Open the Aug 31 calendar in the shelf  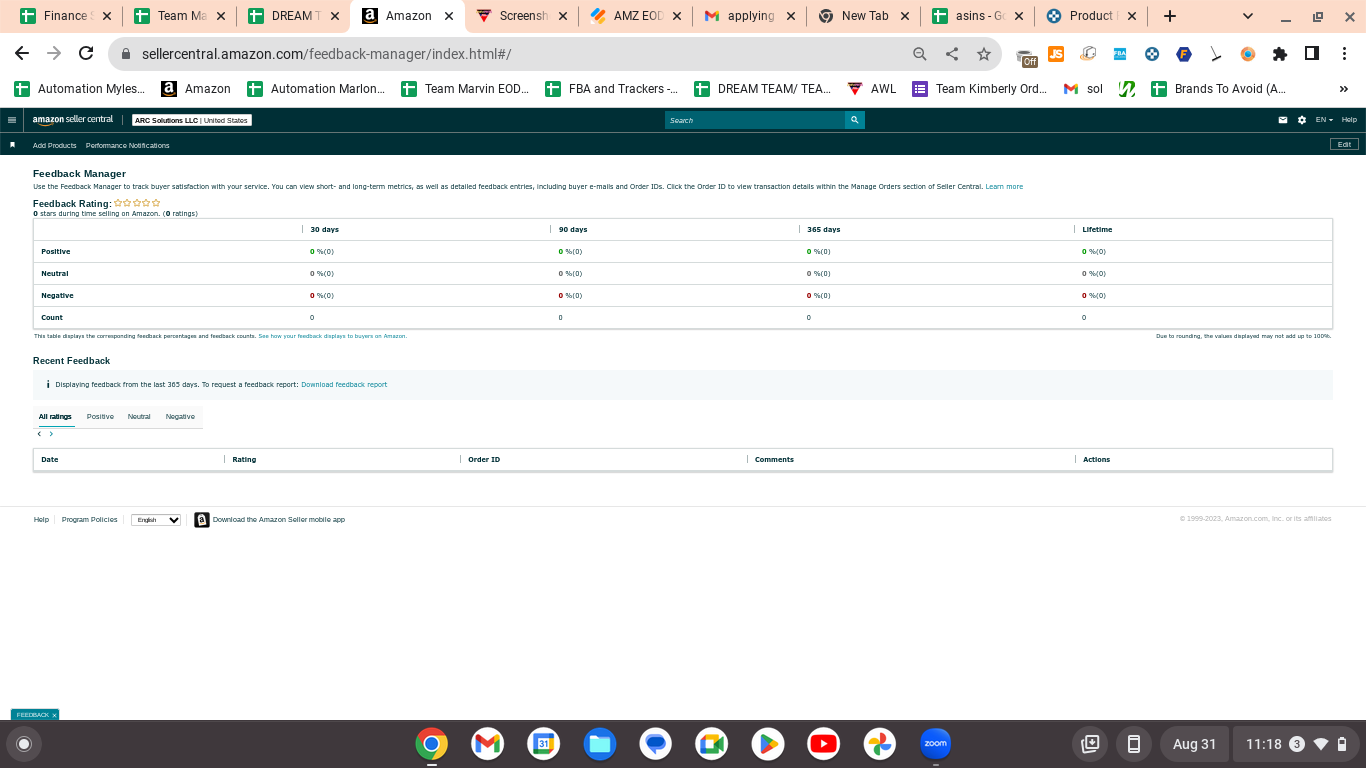(x=1194, y=744)
